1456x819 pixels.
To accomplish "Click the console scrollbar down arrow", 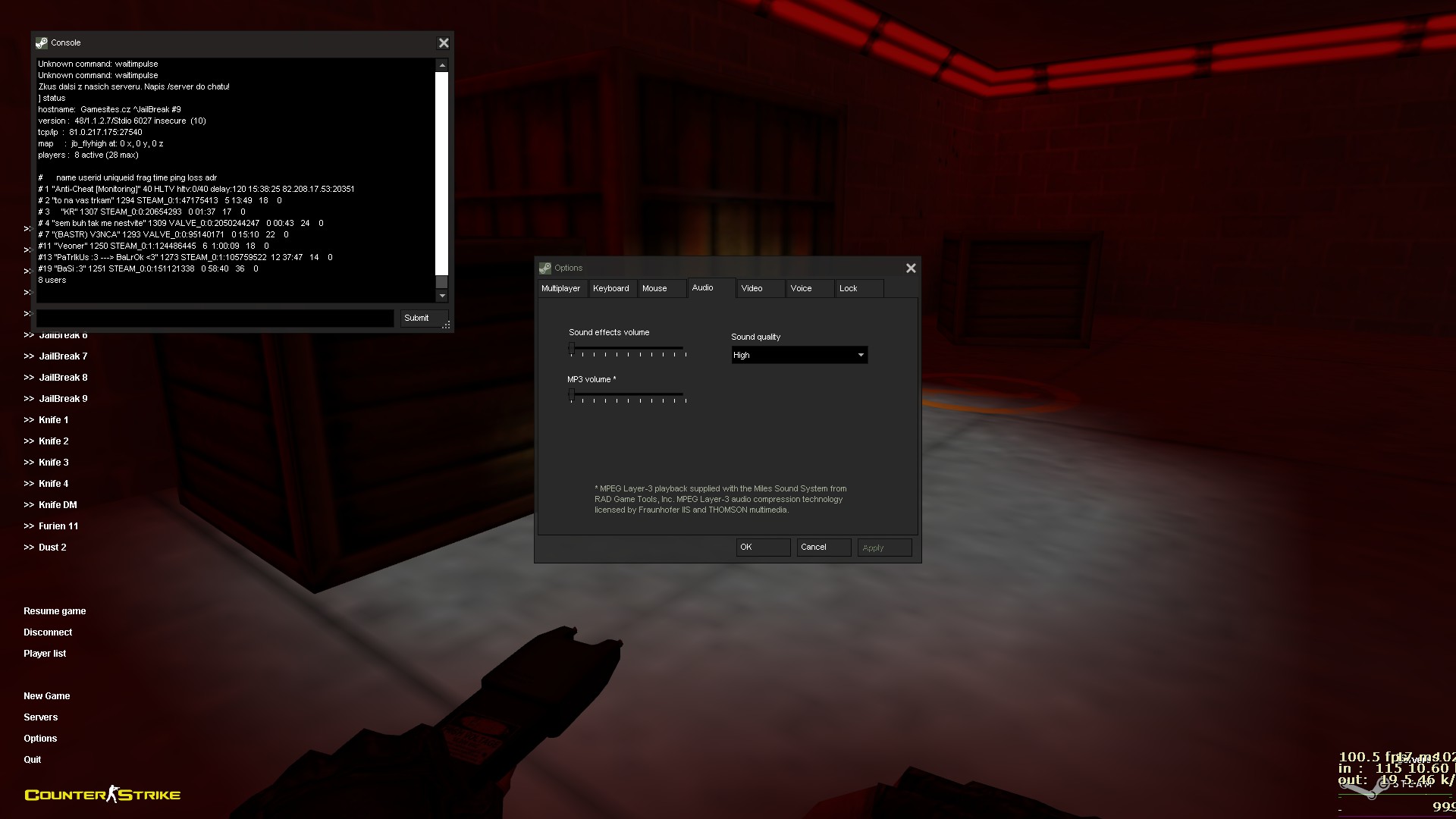I will point(442,296).
